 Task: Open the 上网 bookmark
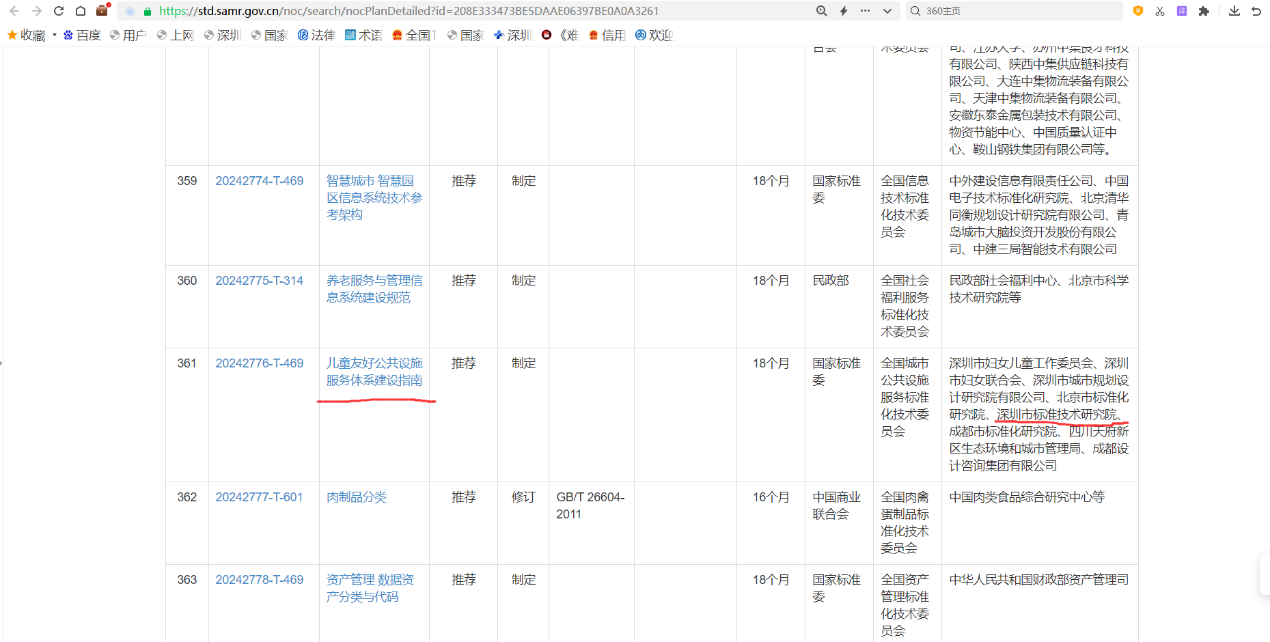click(175, 35)
